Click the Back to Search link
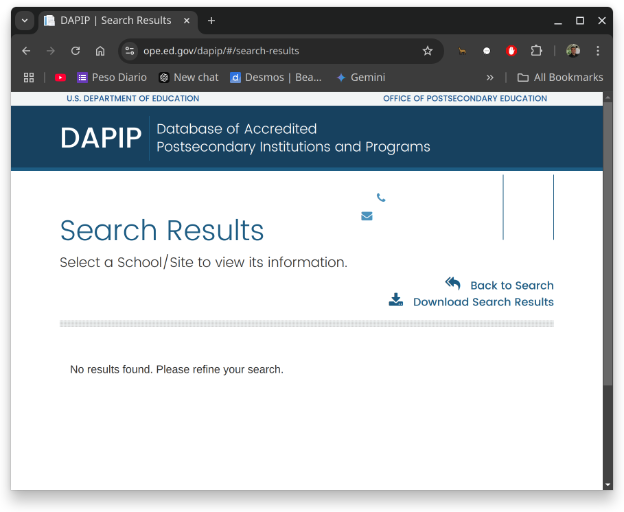The image size is (624, 512). pos(512,285)
